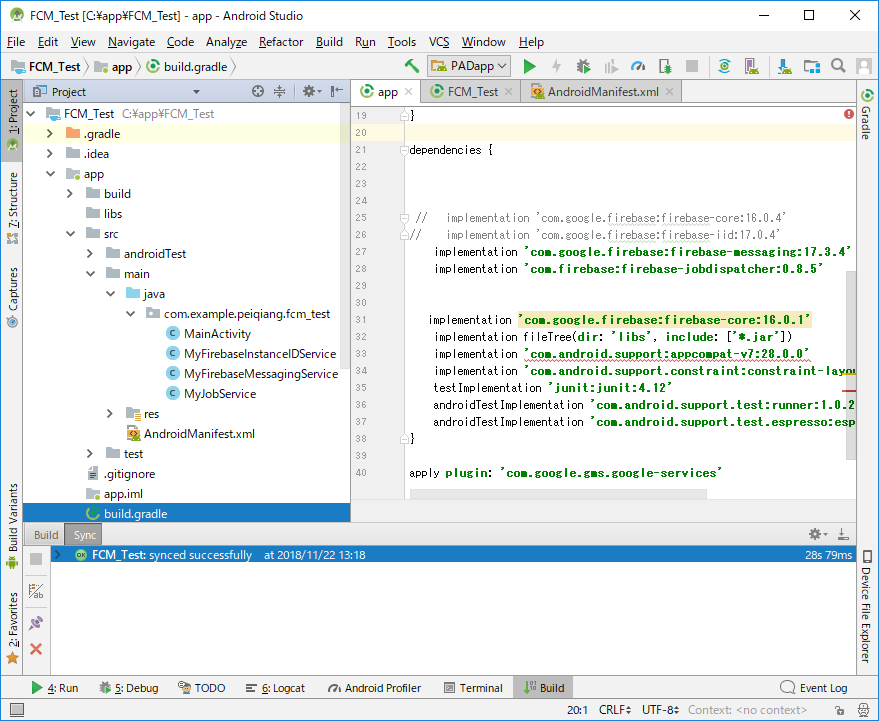Expand the build folder
This screenshot has width=879, height=721.
[x=70, y=194]
